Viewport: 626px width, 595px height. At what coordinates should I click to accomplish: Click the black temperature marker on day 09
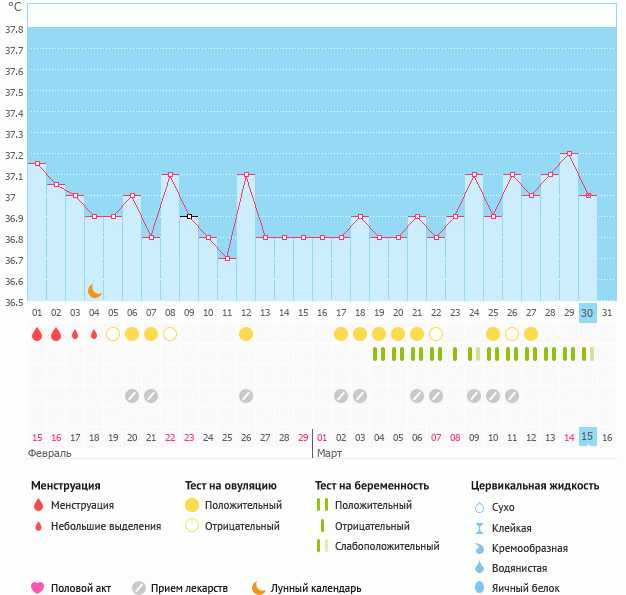pyautogui.click(x=189, y=216)
